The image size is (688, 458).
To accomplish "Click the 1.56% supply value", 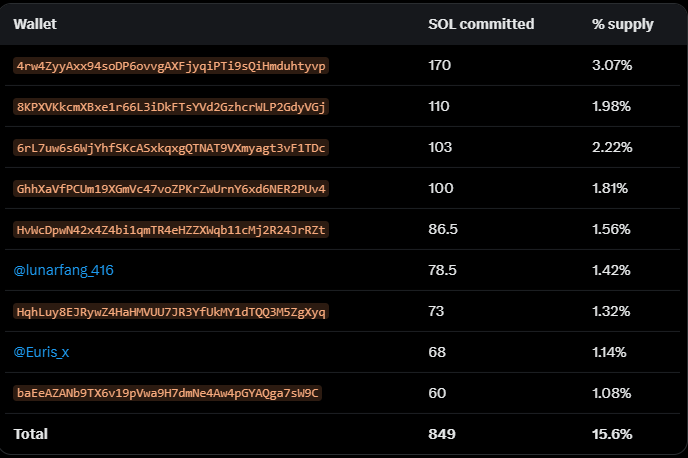I will [x=611, y=229].
